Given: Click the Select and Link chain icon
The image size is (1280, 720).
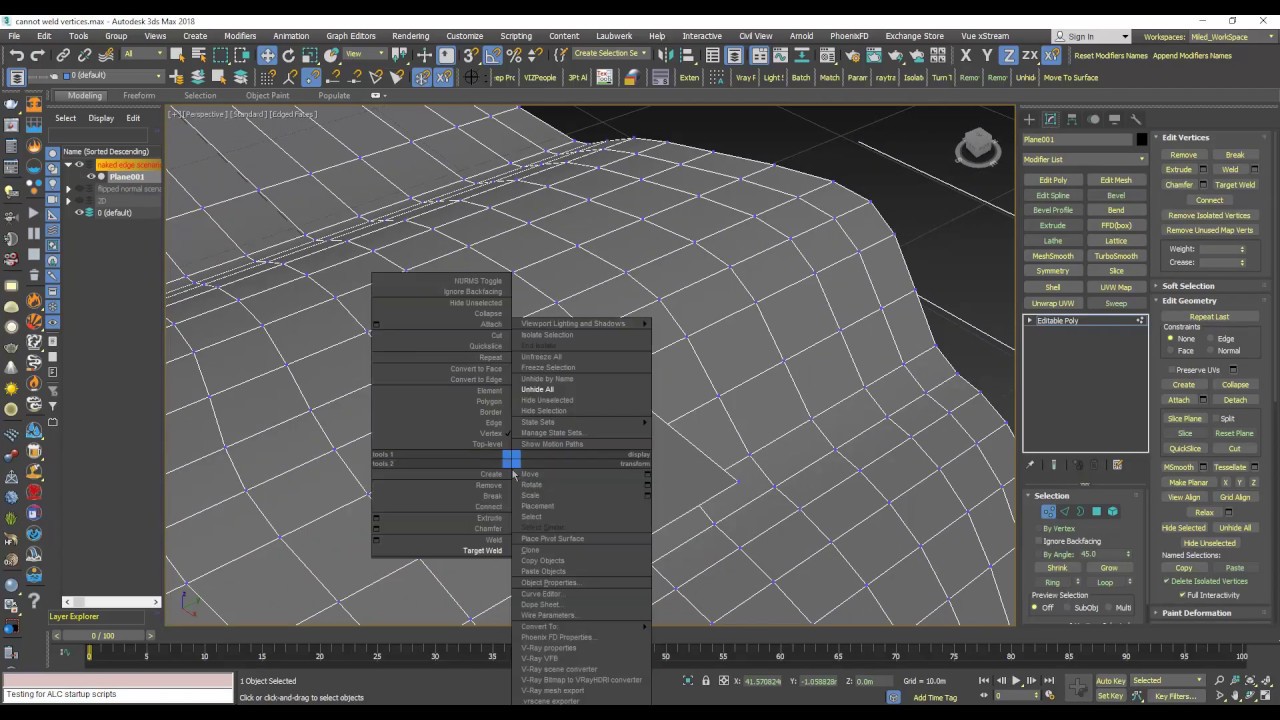Looking at the screenshot, I should click(x=63, y=55).
